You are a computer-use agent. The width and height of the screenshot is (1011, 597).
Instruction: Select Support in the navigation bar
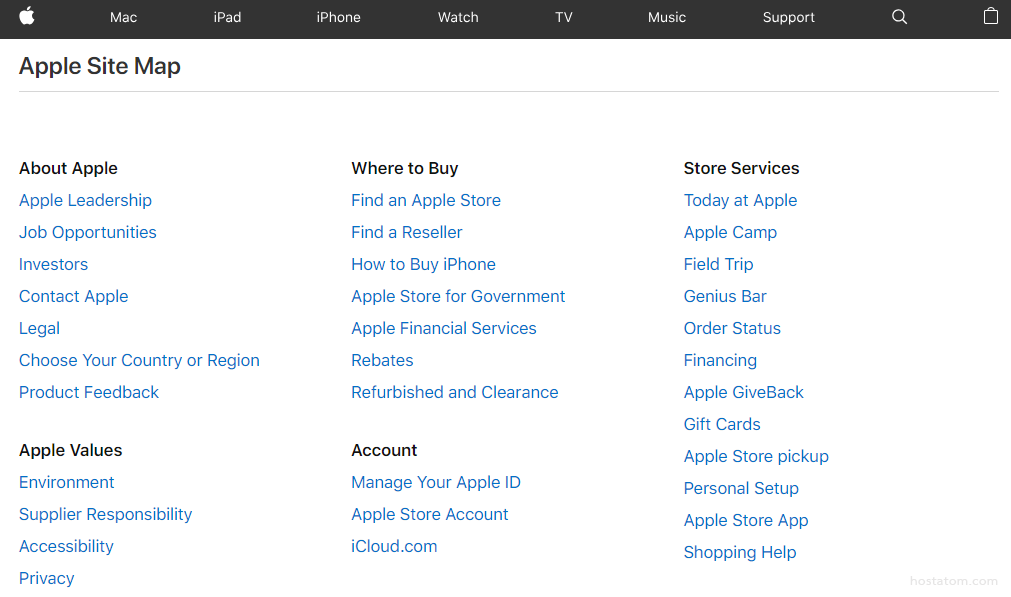pos(788,17)
